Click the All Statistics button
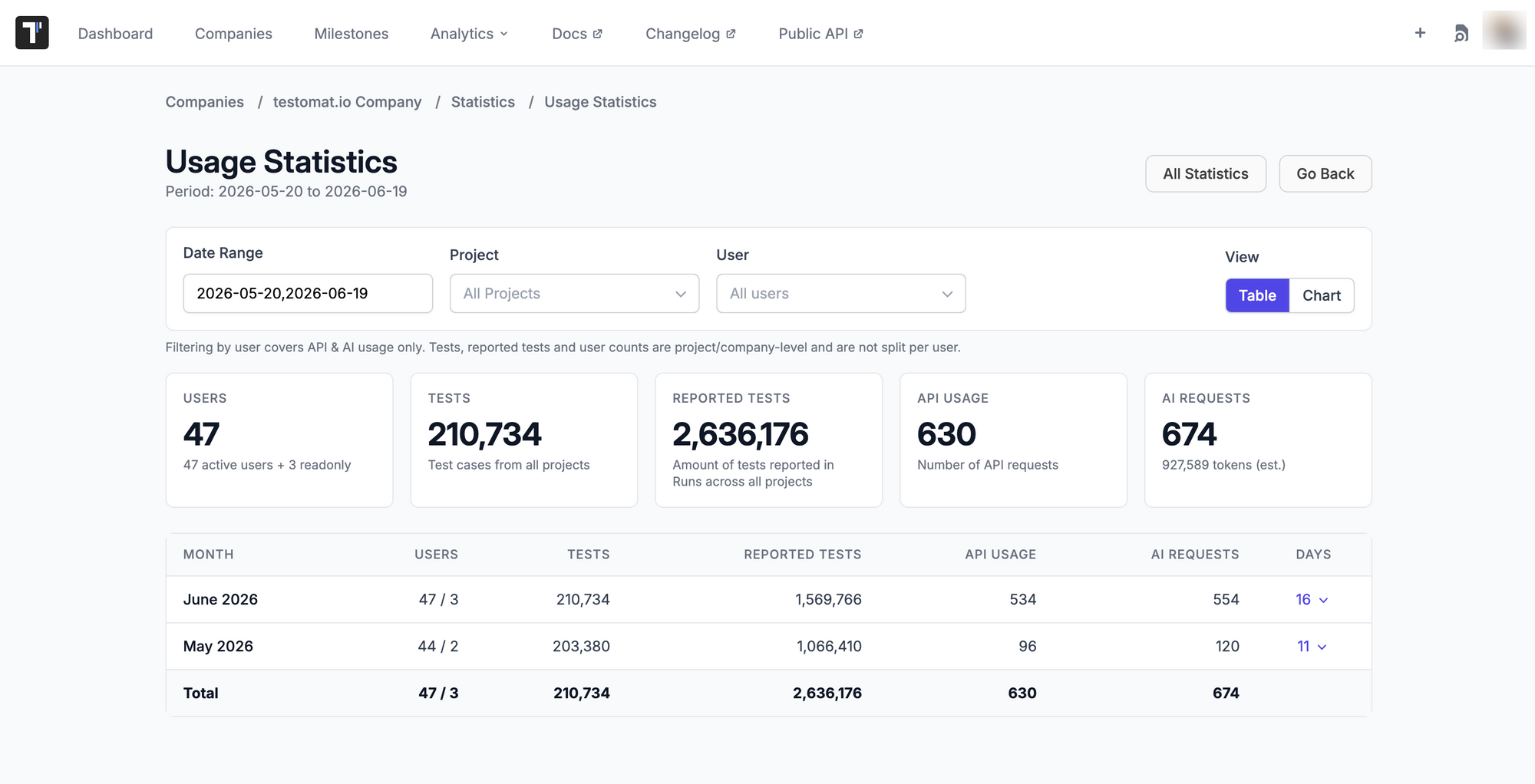The width and height of the screenshot is (1535, 784). click(1206, 174)
